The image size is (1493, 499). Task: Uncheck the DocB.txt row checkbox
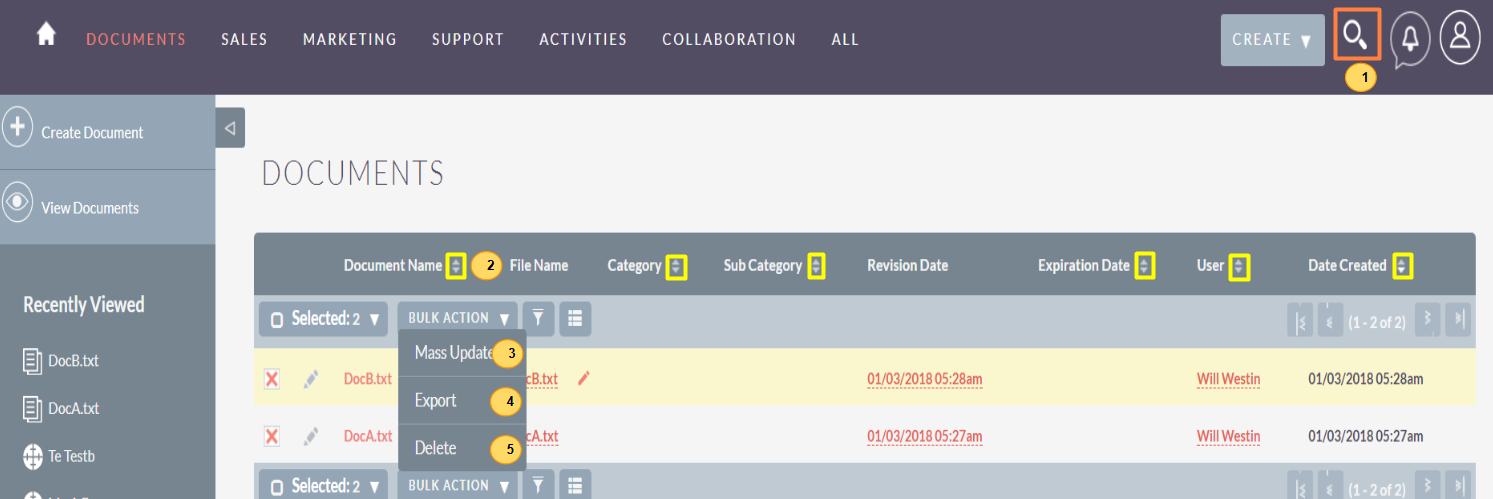[x=271, y=379]
